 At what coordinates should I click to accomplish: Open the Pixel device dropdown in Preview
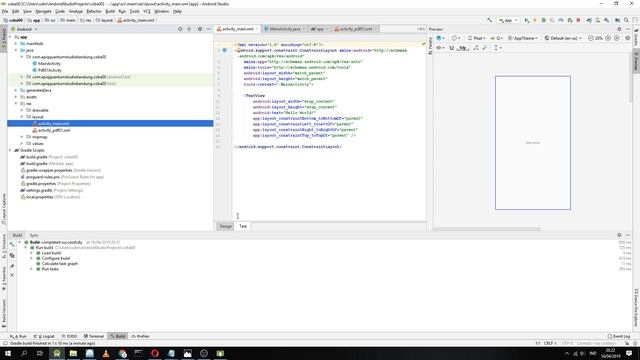coord(476,38)
